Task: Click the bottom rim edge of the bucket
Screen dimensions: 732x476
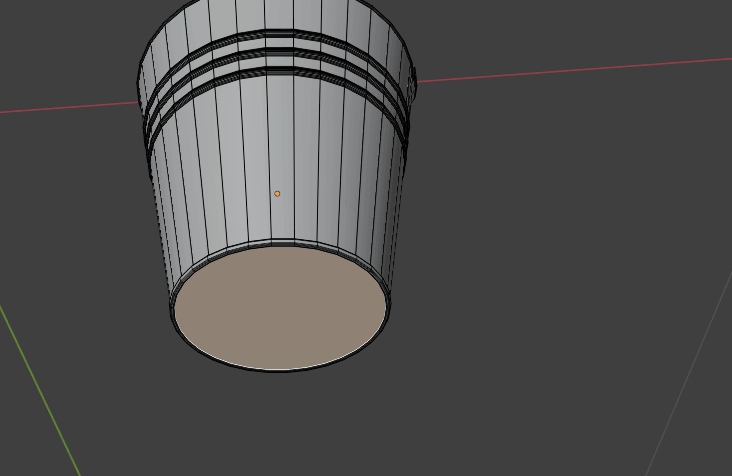Action: tap(280, 370)
